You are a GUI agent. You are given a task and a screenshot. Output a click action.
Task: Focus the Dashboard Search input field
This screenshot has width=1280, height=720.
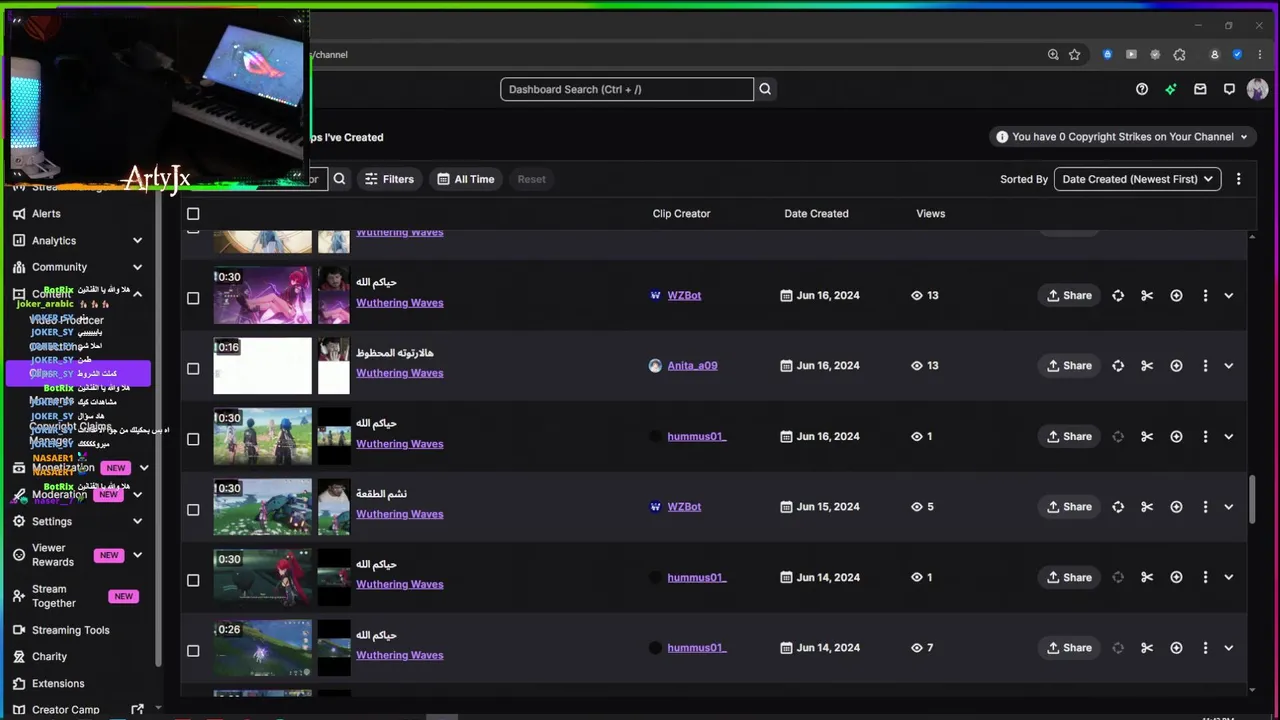(627, 89)
